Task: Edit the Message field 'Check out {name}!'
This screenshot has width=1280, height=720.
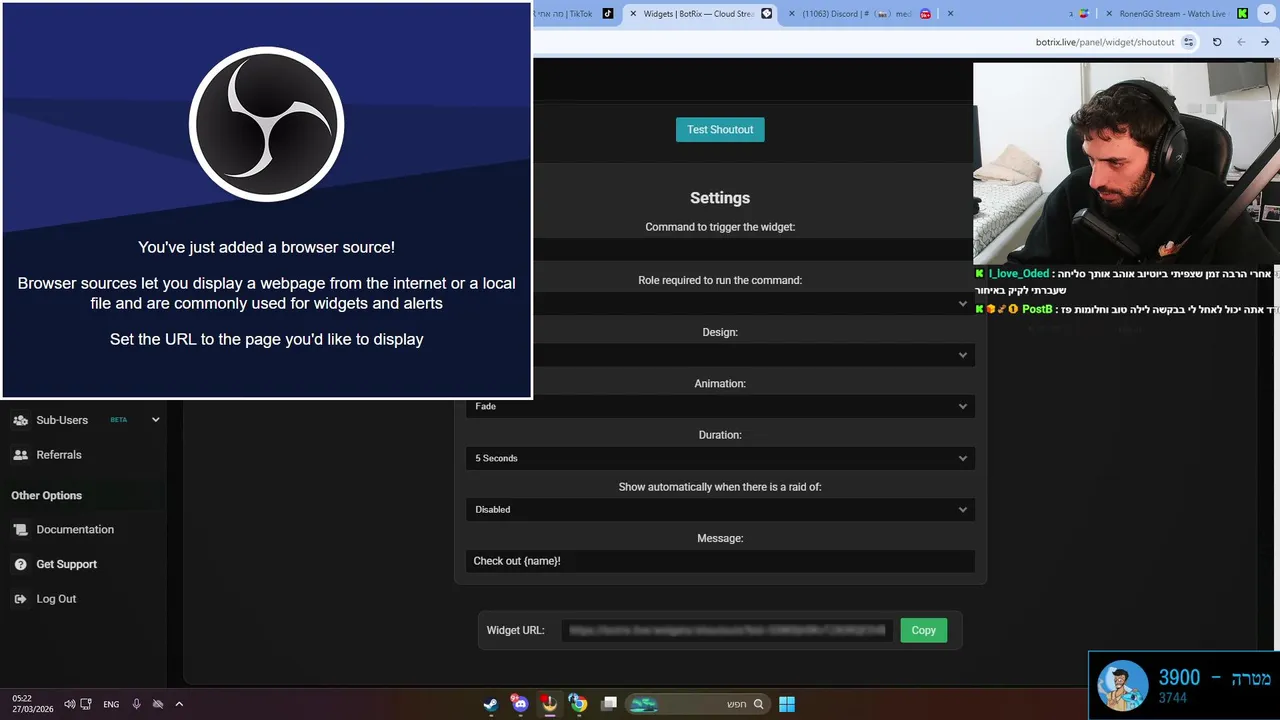Action: 720,561
